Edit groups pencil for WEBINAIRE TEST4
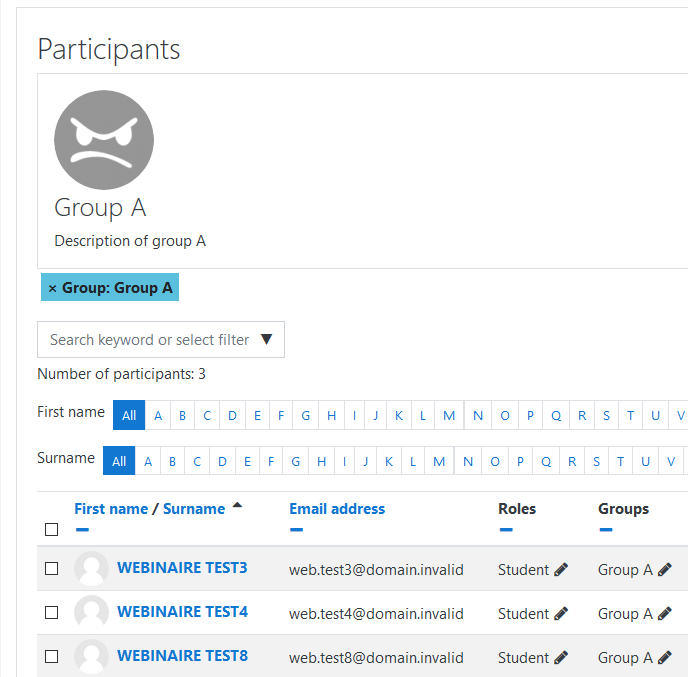 (664, 613)
